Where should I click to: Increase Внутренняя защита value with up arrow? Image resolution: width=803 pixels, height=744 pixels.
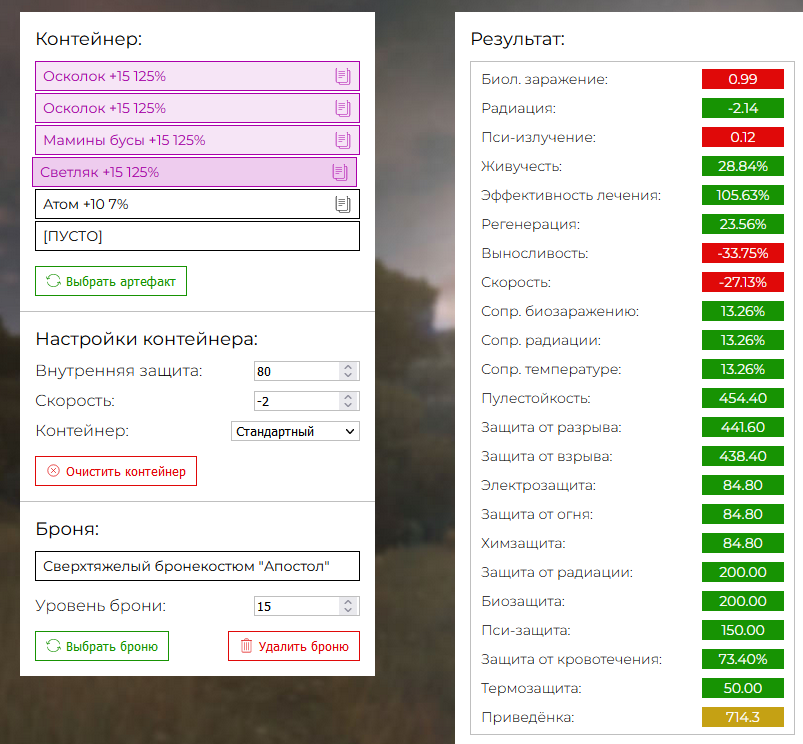(x=348, y=367)
